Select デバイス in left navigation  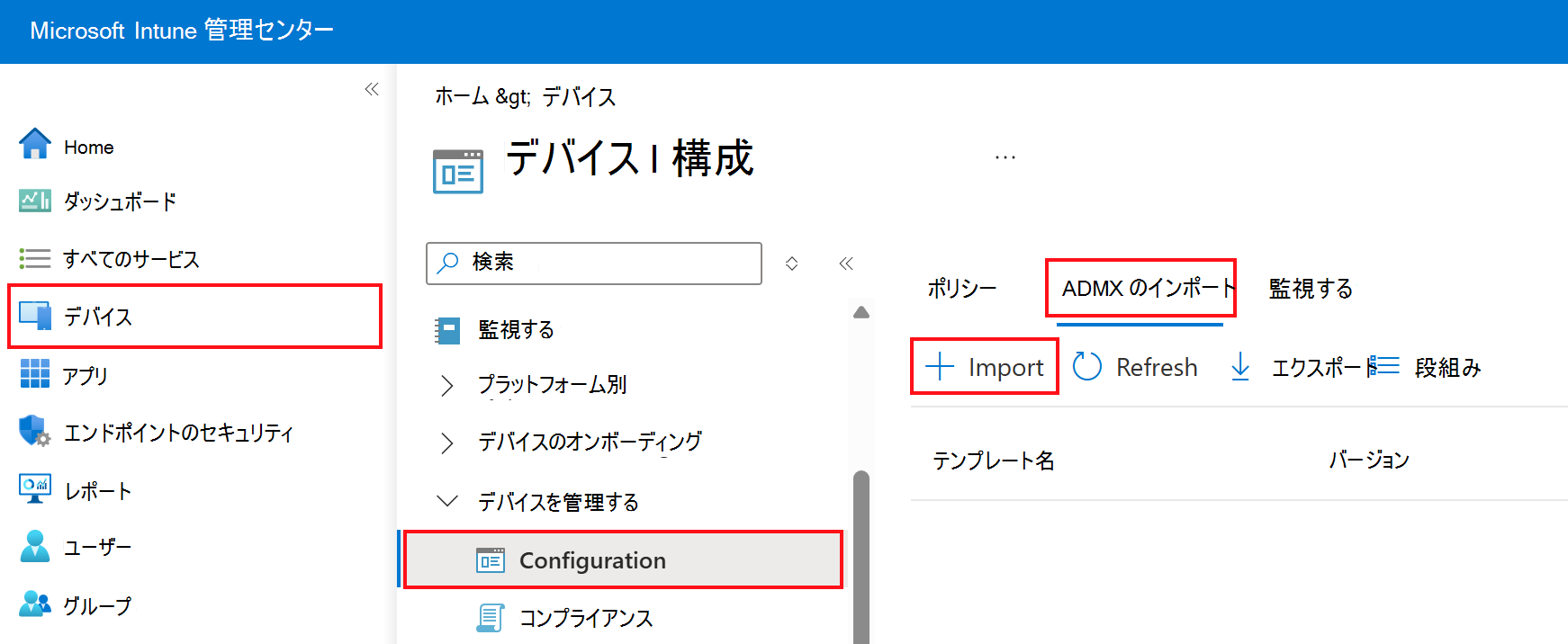[x=194, y=317]
